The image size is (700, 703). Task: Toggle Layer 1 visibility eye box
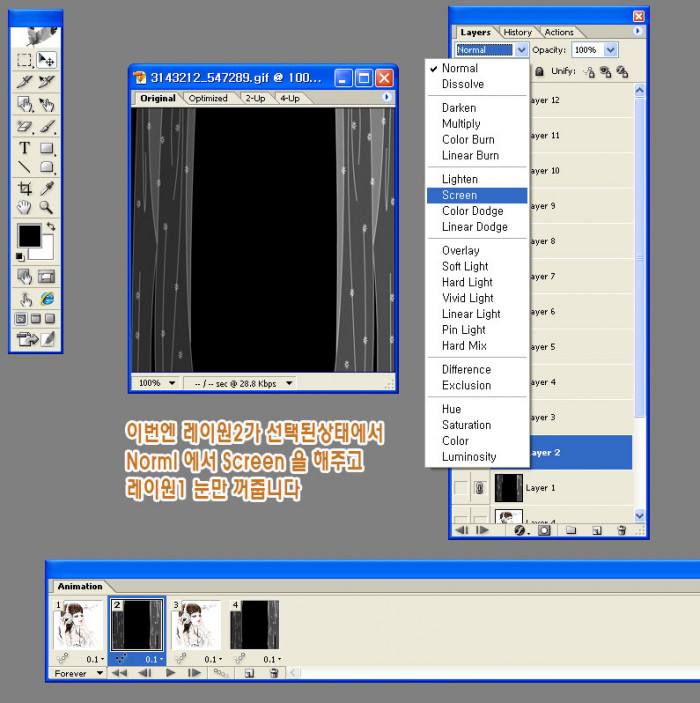[x=461, y=488]
